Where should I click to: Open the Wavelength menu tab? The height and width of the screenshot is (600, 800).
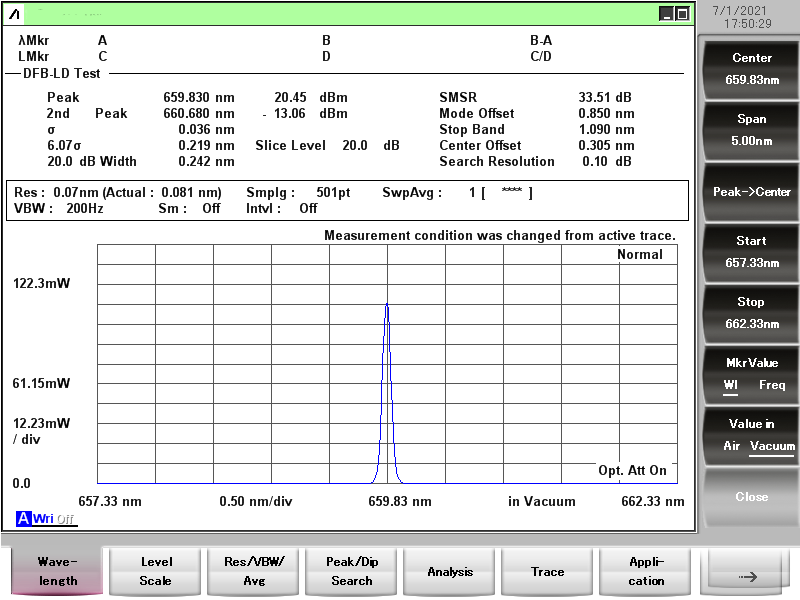[x=58, y=571]
